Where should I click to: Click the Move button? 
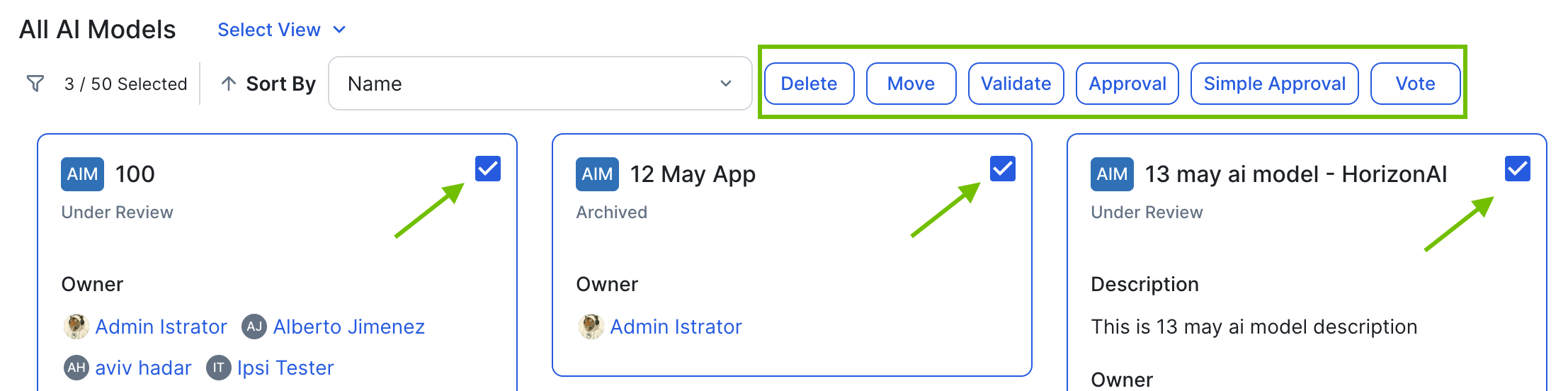tap(911, 84)
